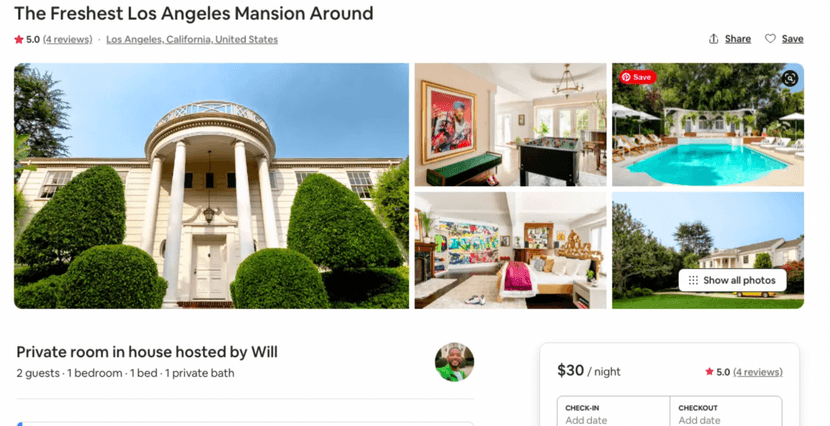Open host Will's profile avatar
The image size is (830, 426).
point(454,362)
